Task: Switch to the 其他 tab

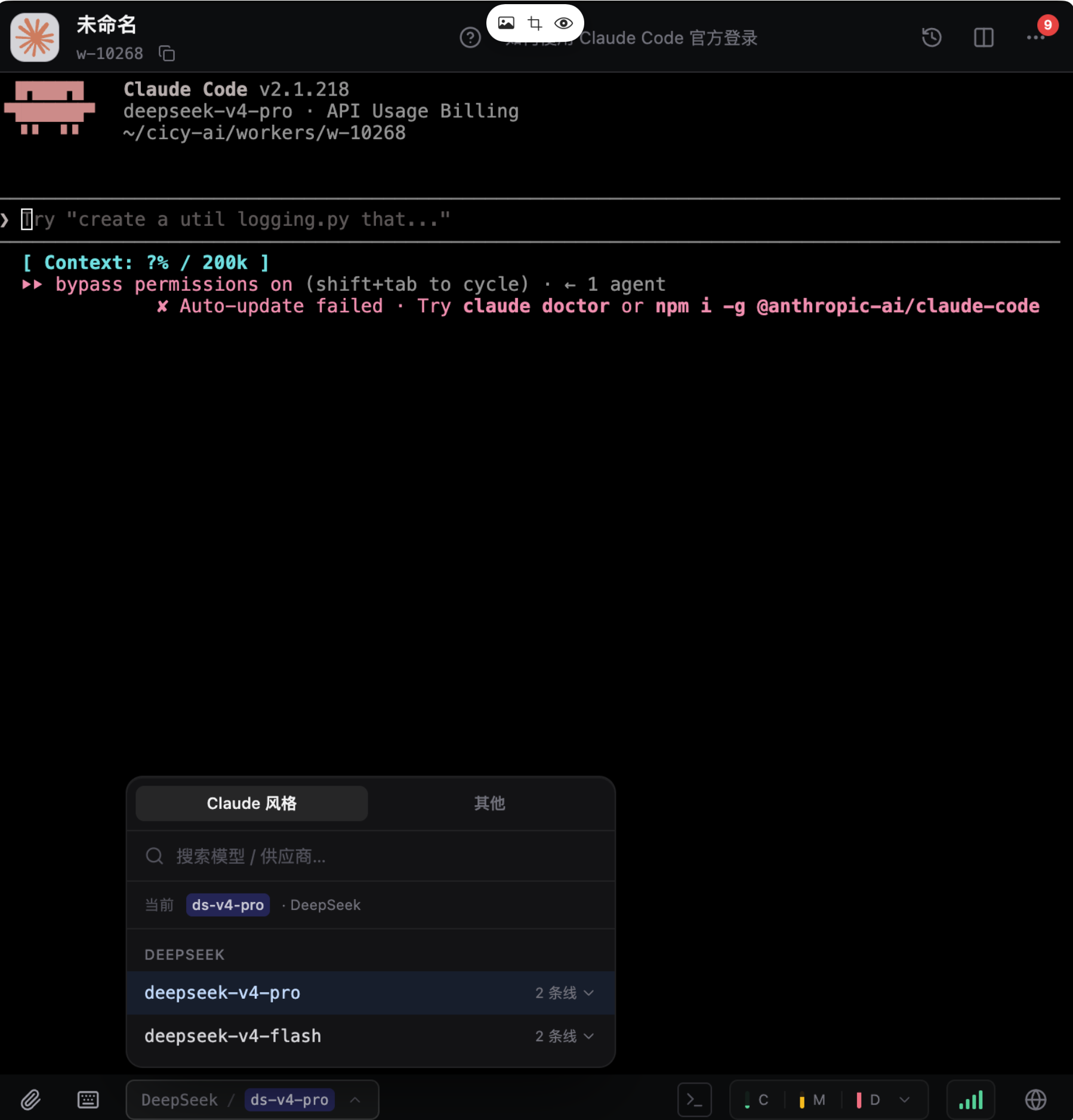Action: (x=489, y=803)
